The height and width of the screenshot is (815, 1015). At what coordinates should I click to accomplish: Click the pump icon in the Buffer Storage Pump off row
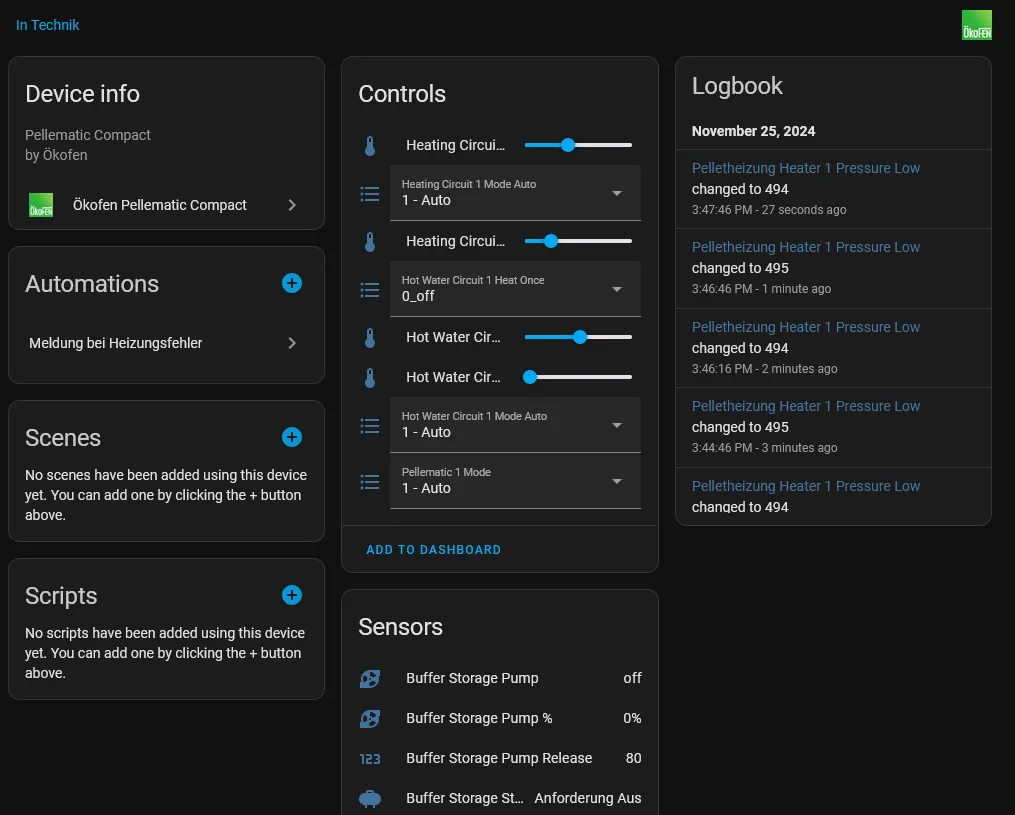pyautogui.click(x=370, y=678)
